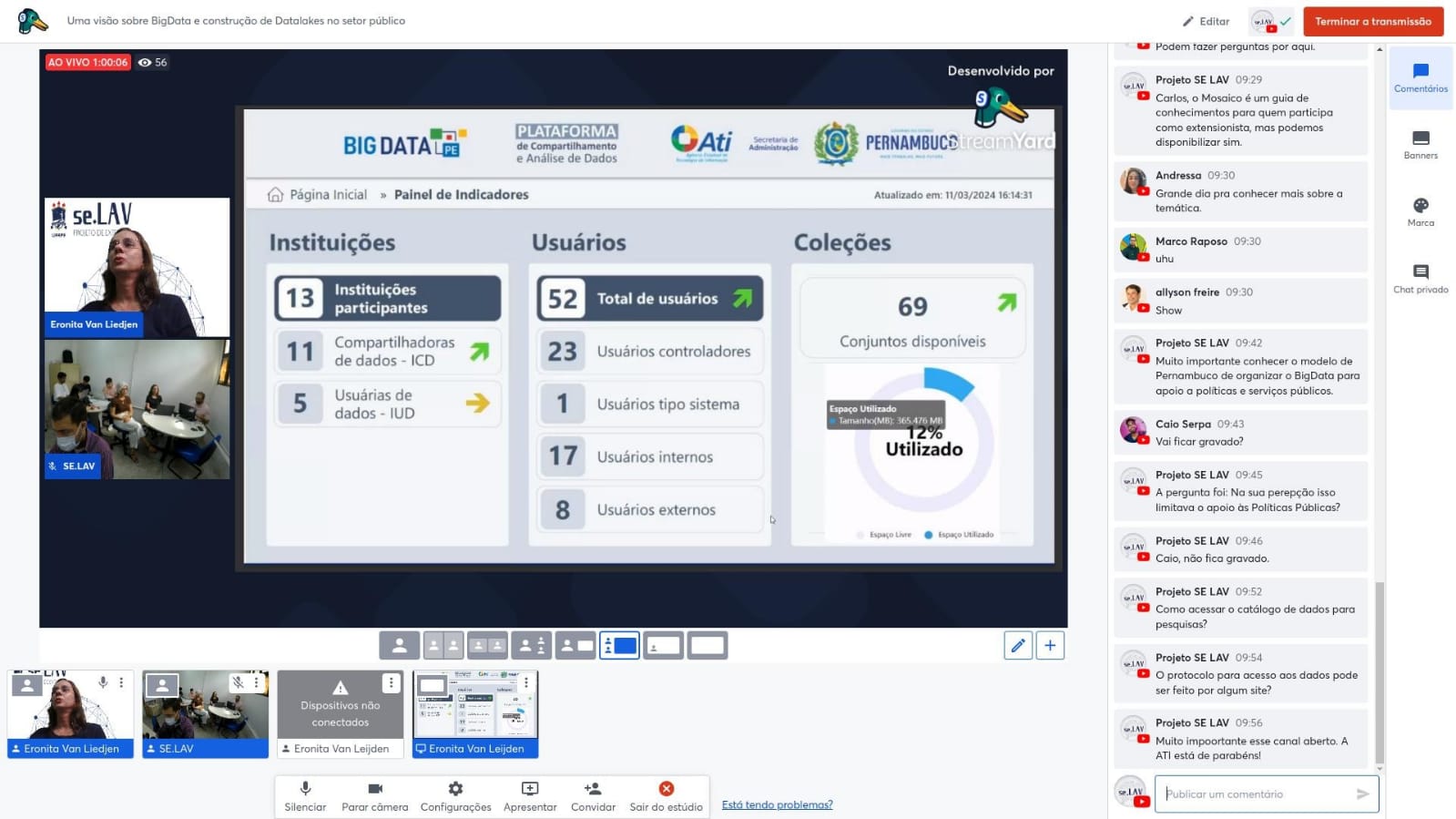1456x819 pixels.
Task: Switch to the Comentários tab
Action: click(x=1420, y=78)
